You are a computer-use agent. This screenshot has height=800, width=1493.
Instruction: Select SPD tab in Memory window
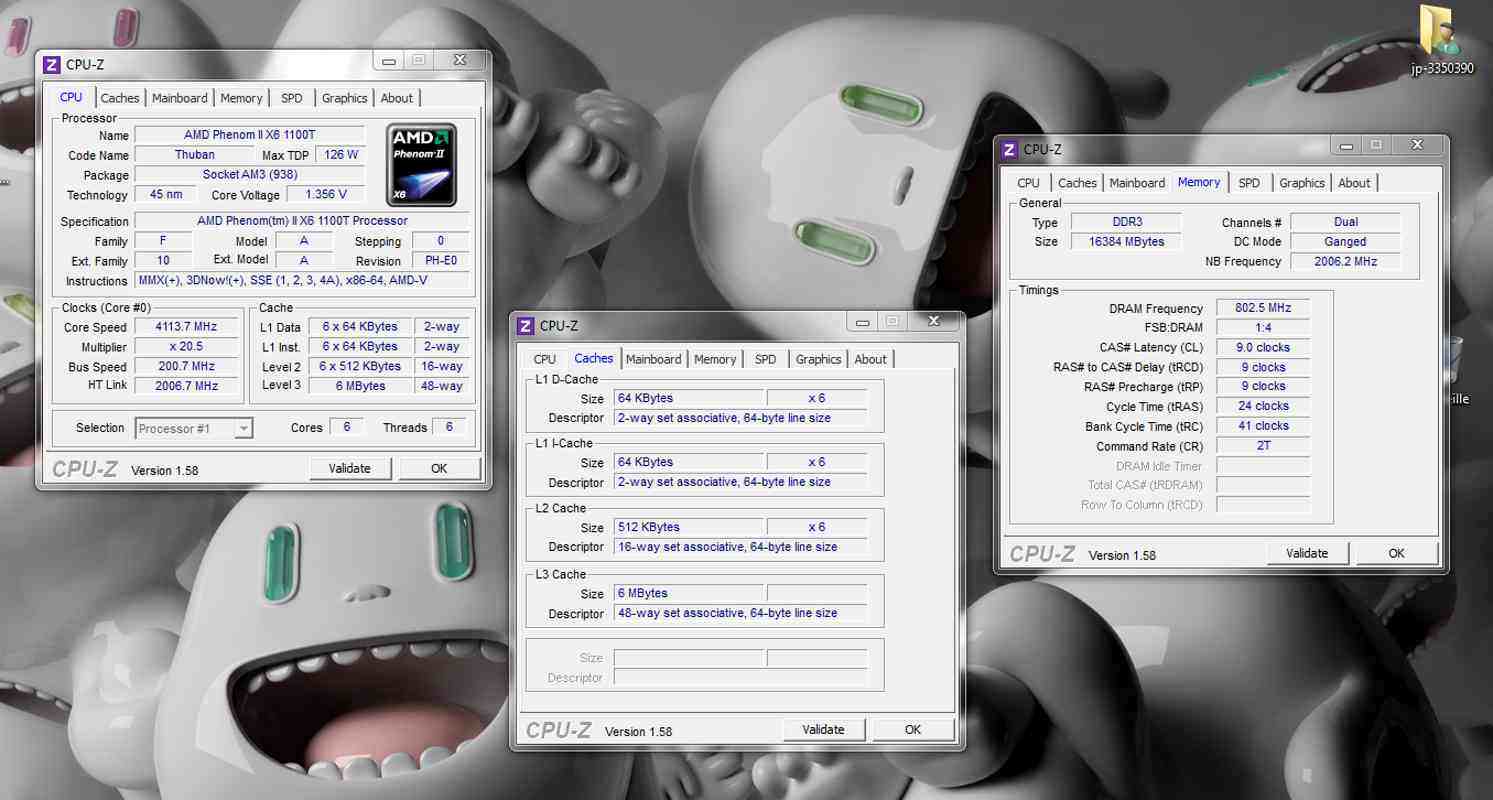pyautogui.click(x=1249, y=183)
